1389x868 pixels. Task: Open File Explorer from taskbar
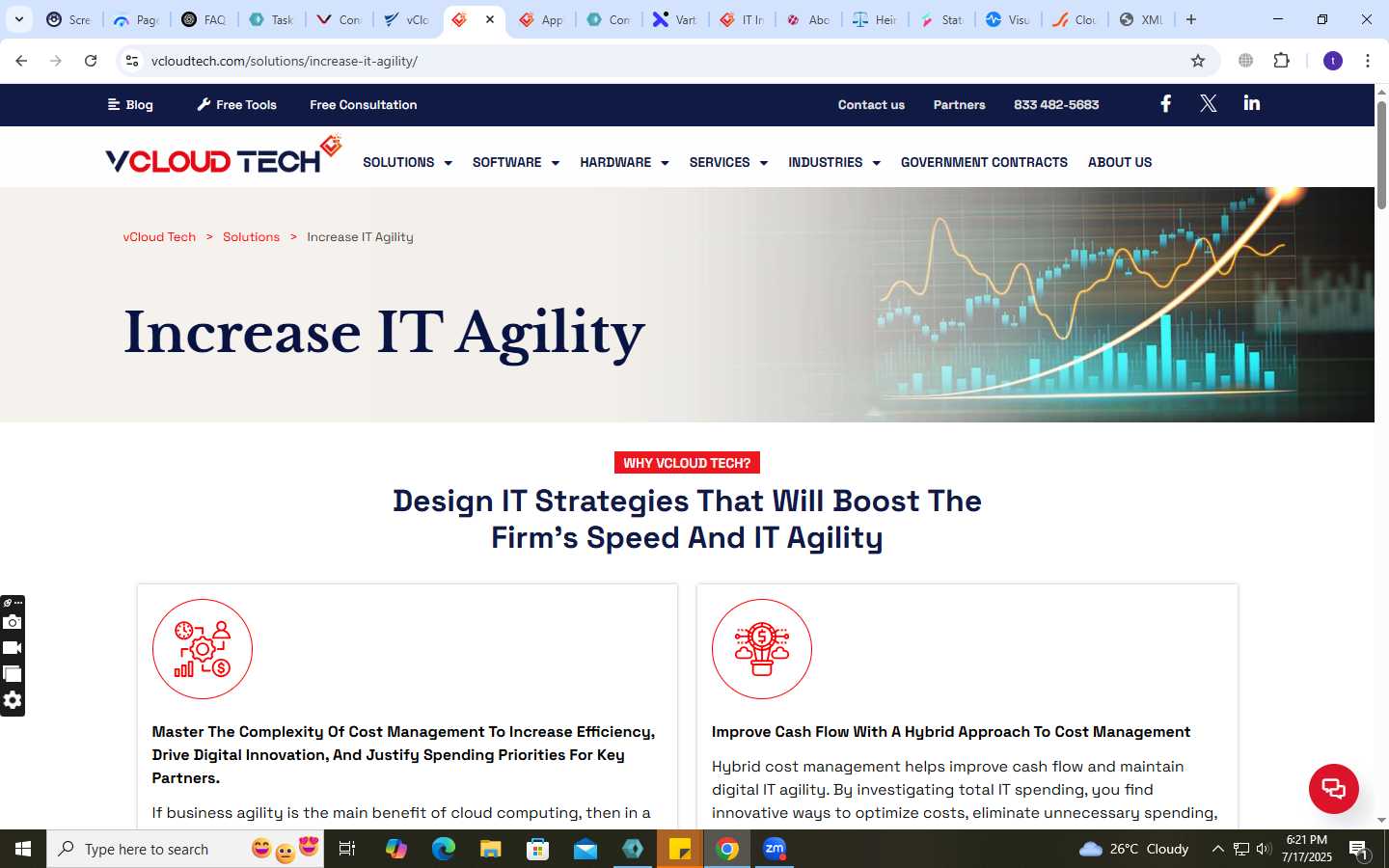[490, 849]
